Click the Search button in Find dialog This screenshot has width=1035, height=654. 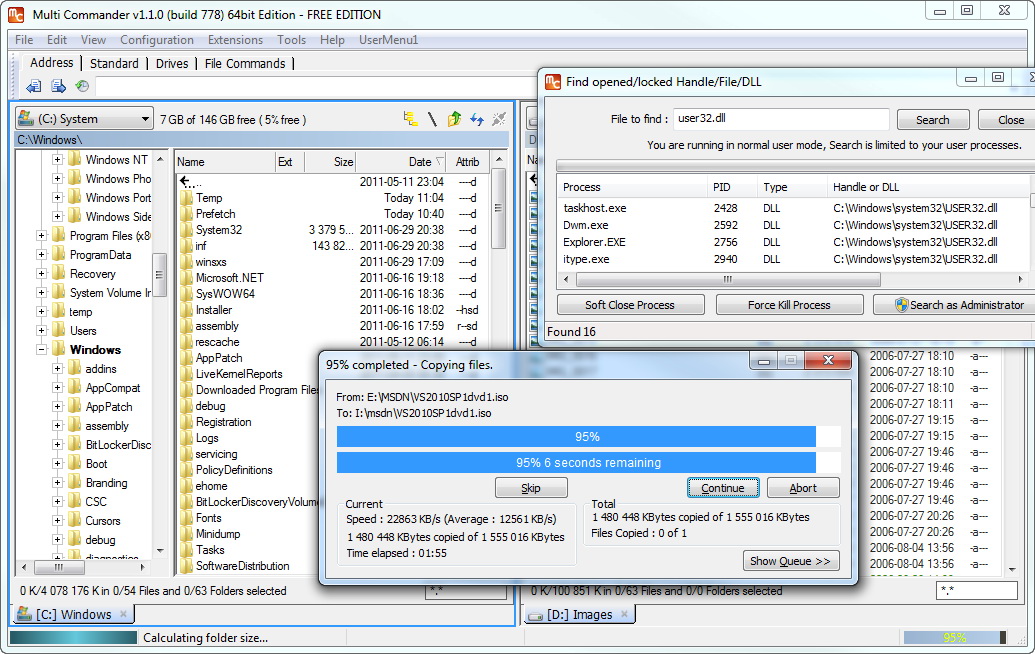coord(933,119)
